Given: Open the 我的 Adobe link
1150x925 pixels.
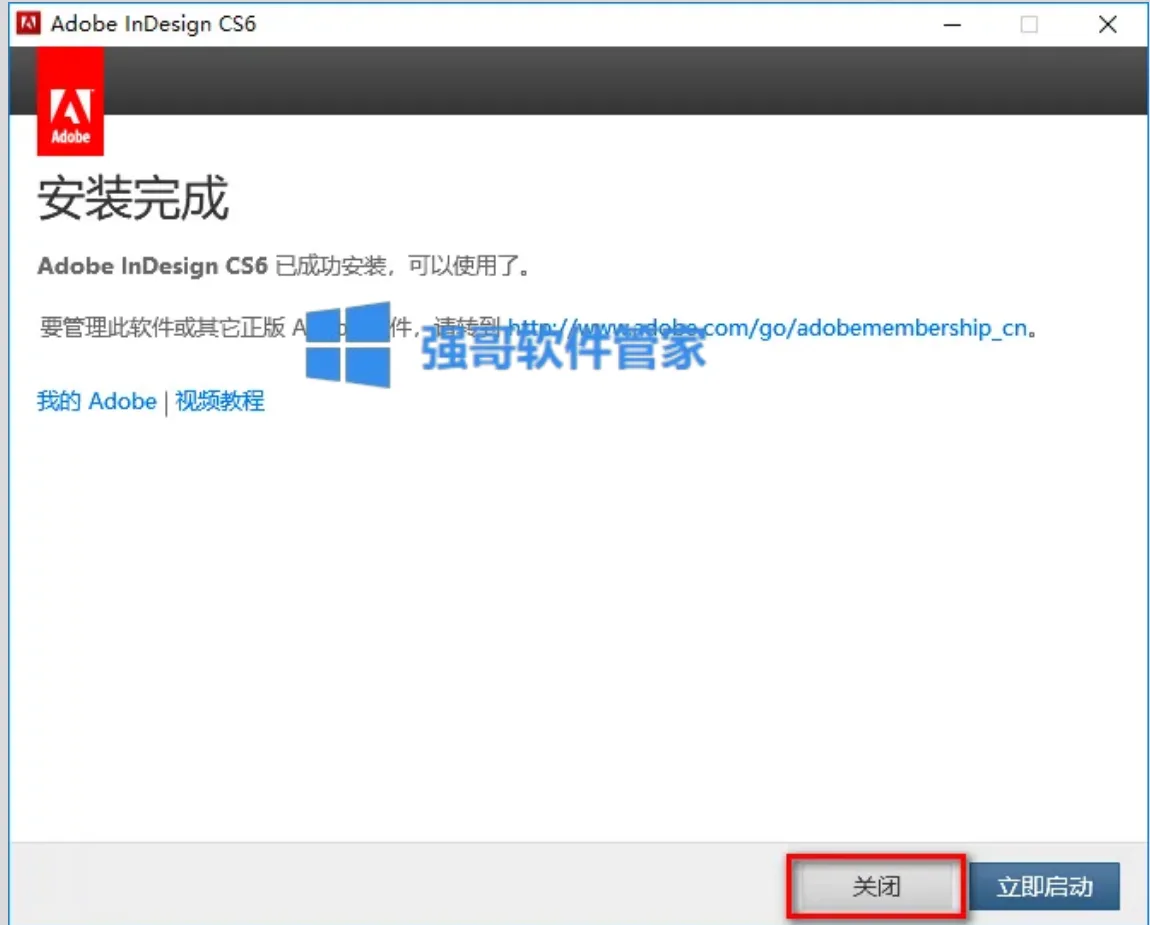Looking at the screenshot, I should click(97, 401).
